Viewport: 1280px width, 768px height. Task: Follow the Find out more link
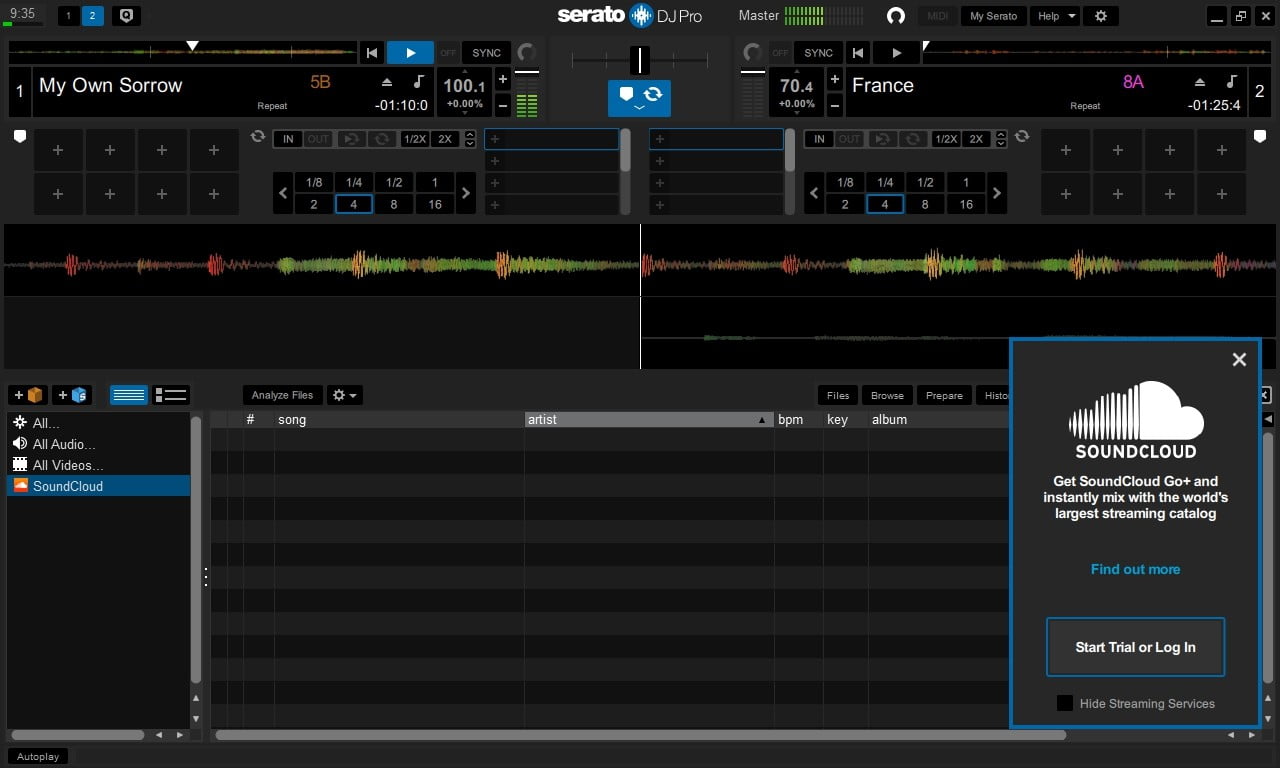(1135, 569)
